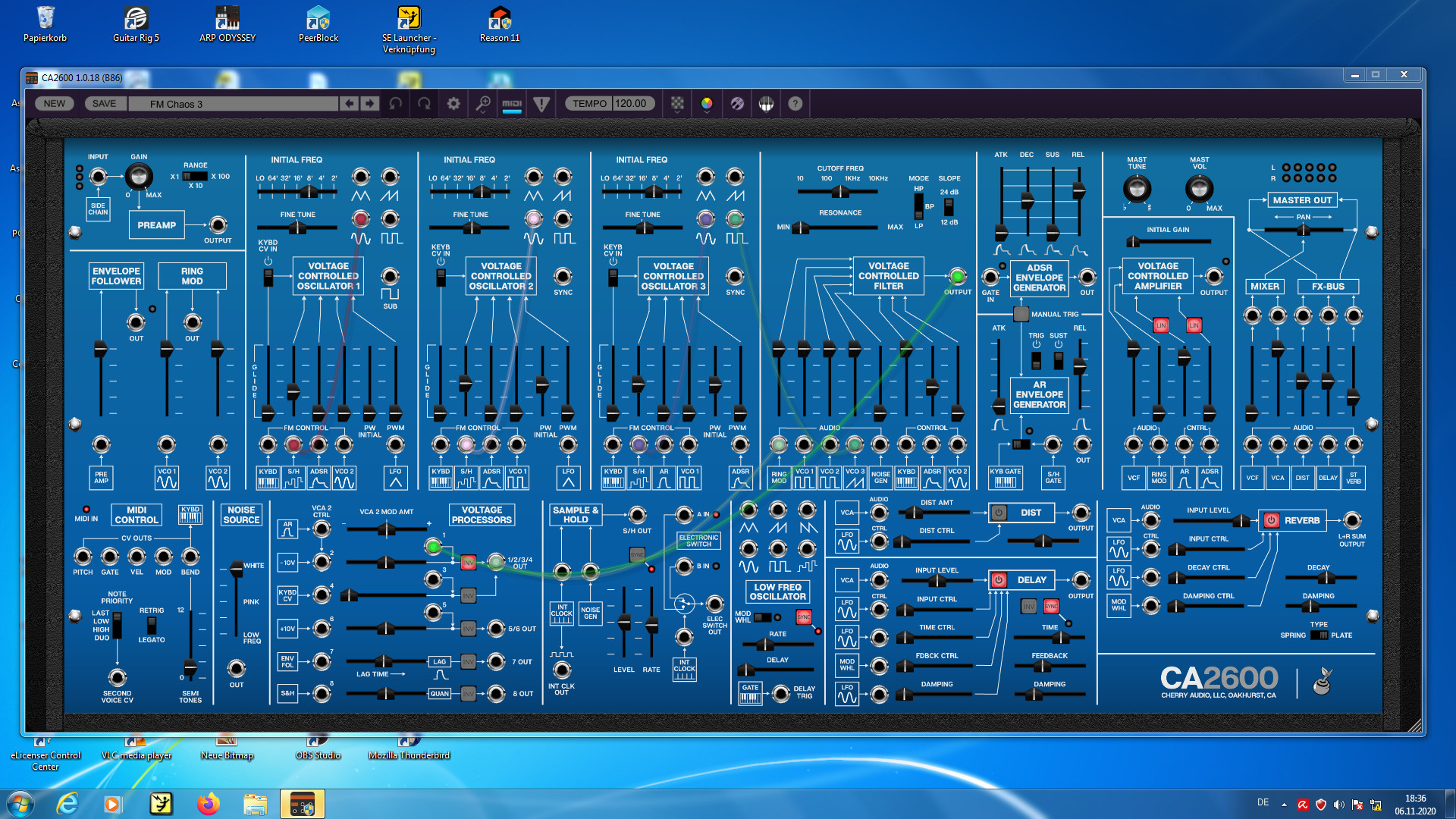The height and width of the screenshot is (819, 1456).
Task: Click the undo arrow in CA2600 toolbar
Action: (x=395, y=104)
